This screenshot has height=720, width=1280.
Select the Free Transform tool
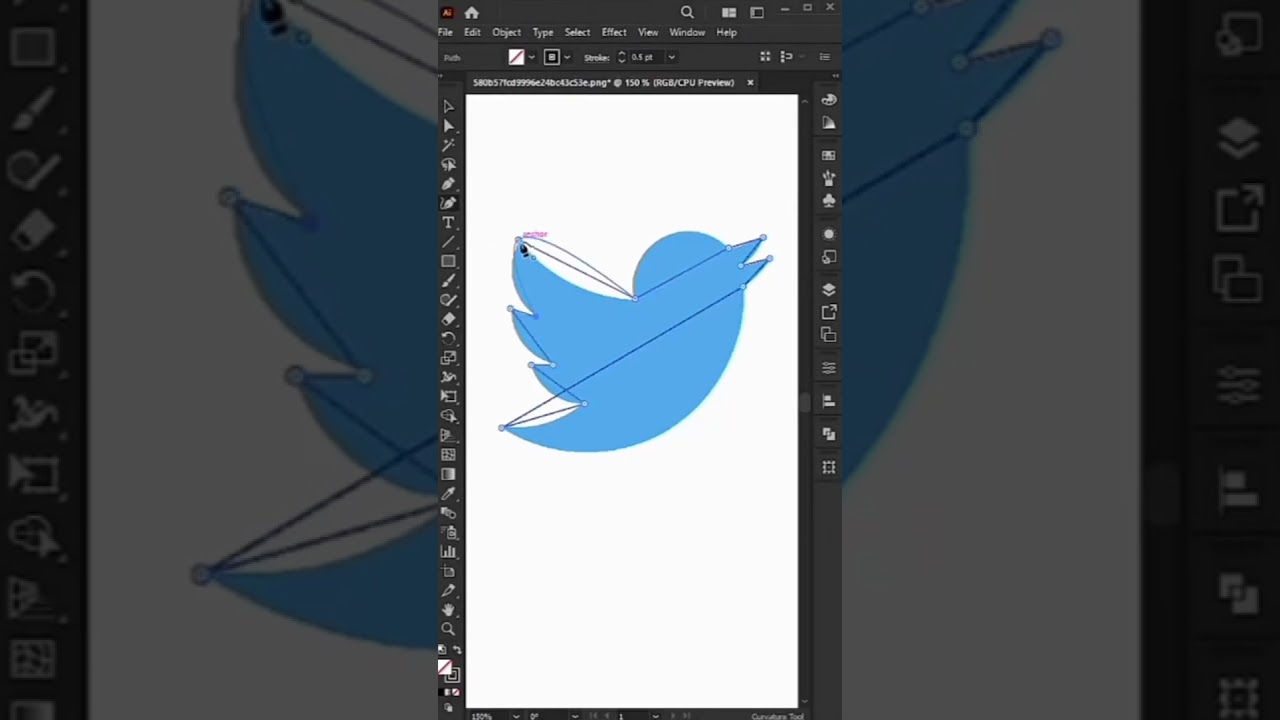pos(448,397)
